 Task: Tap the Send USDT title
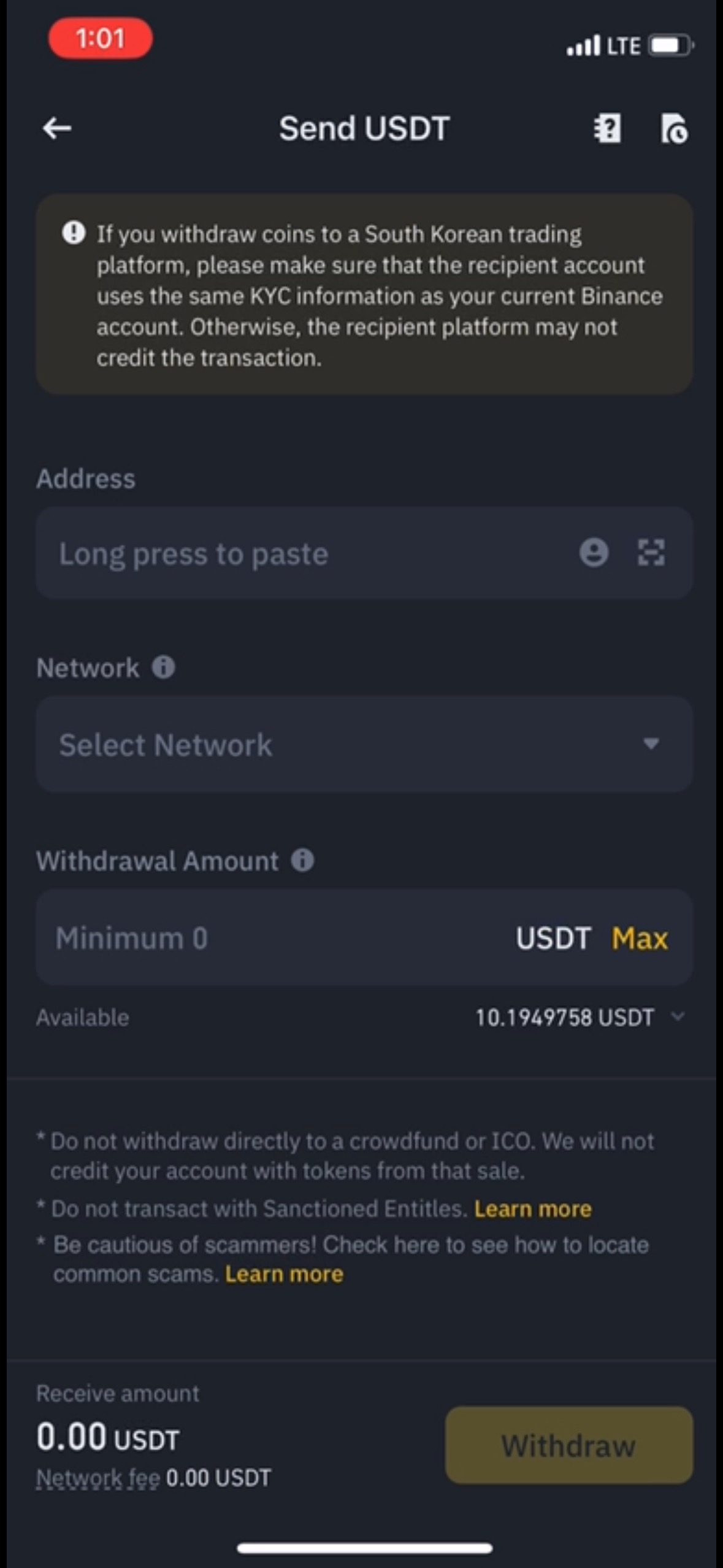[364, 129]
